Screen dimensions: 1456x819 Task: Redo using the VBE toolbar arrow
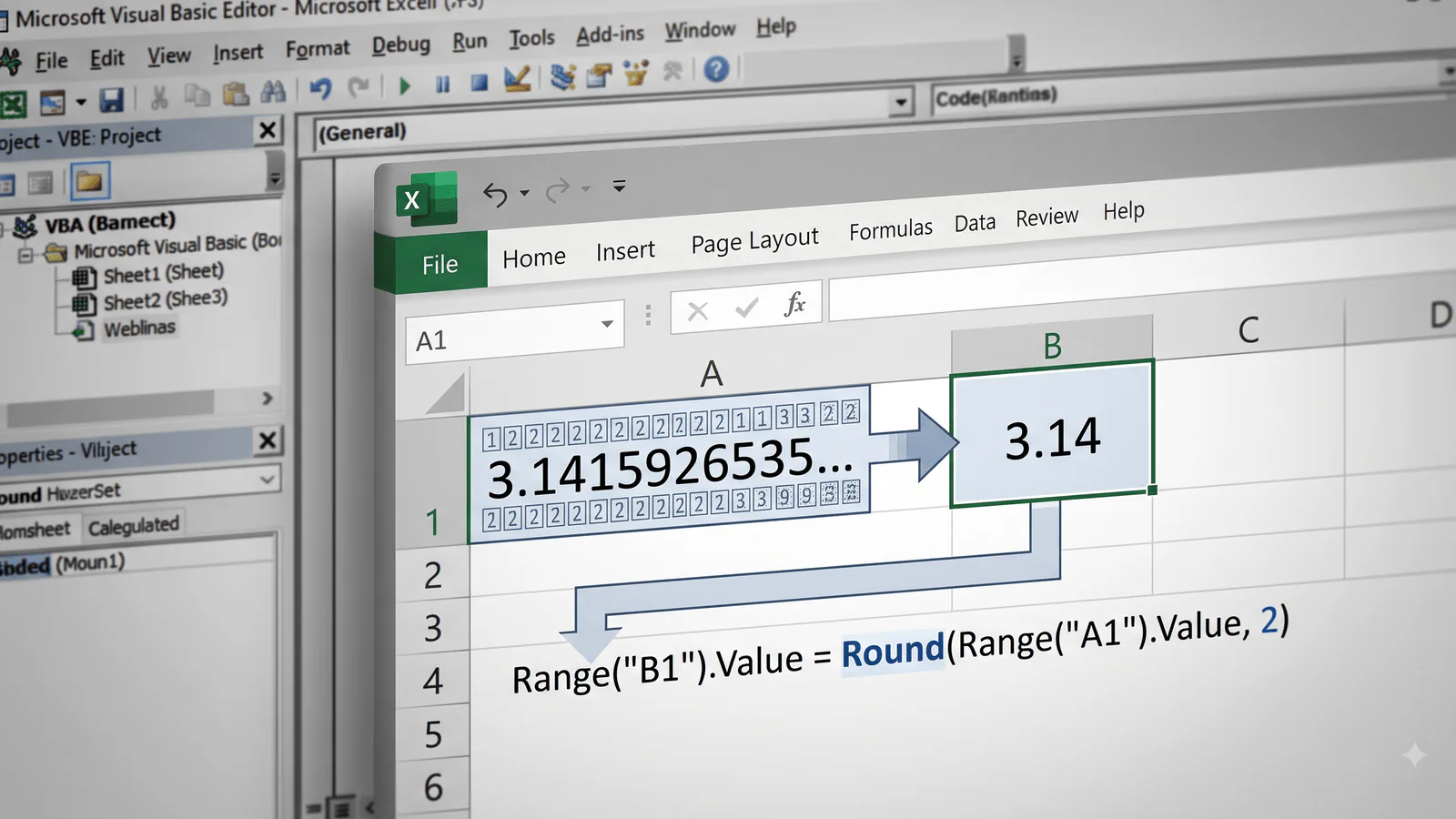click(359, 86)
